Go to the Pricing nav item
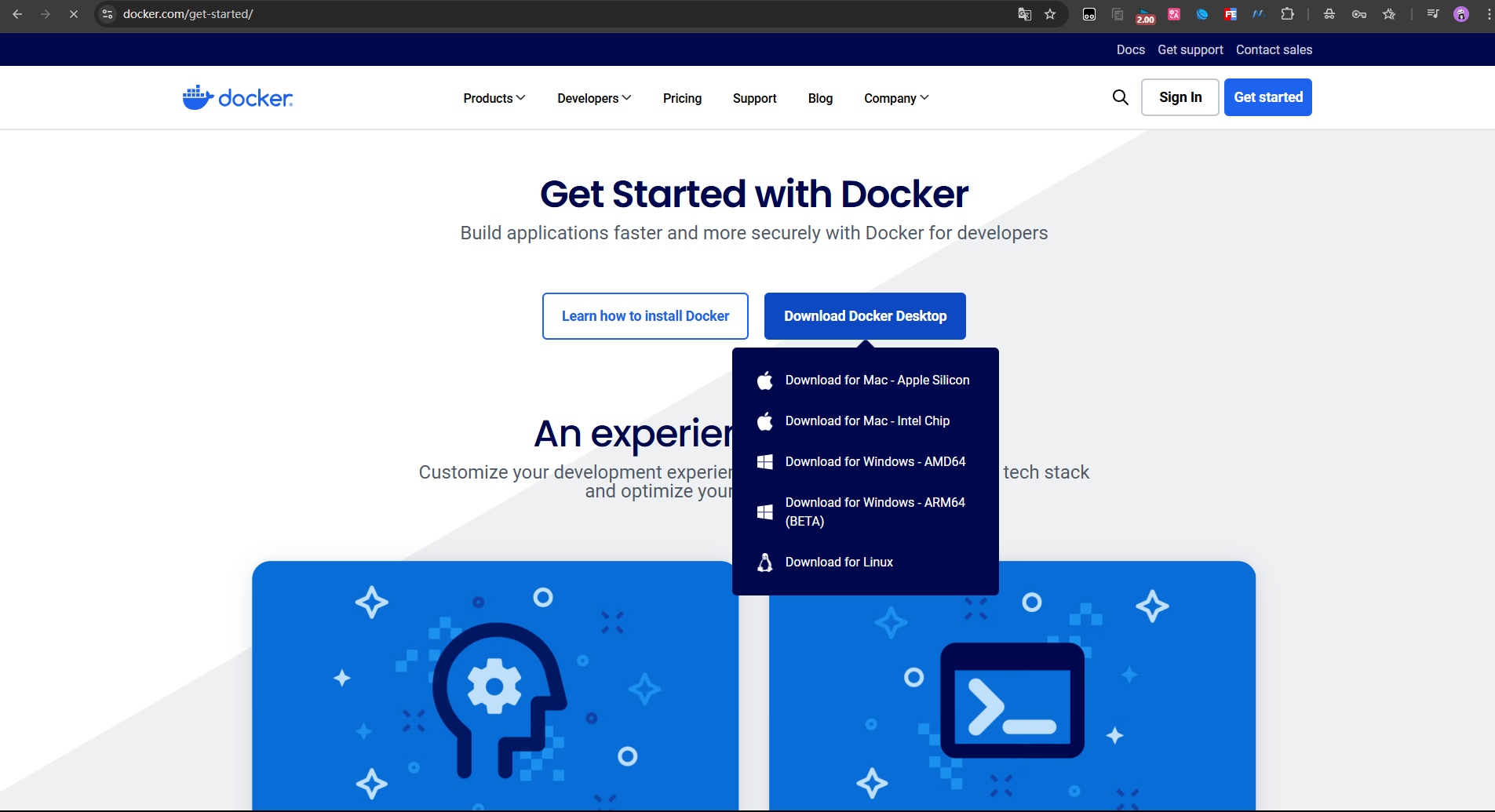 (x=682, y=98)
